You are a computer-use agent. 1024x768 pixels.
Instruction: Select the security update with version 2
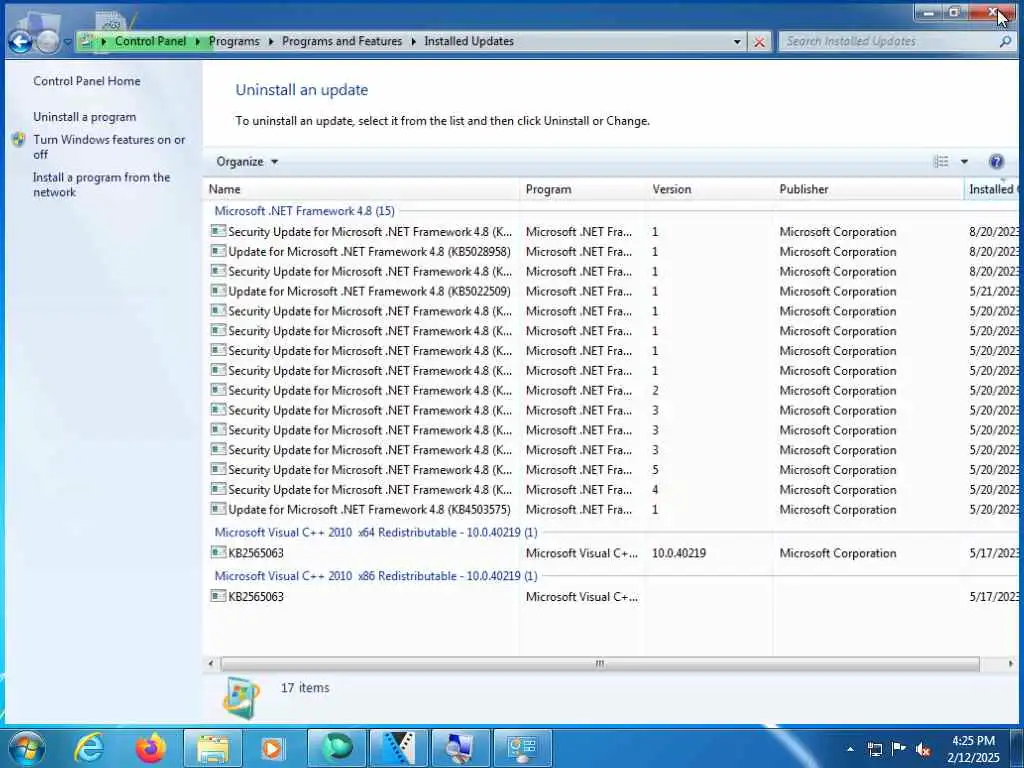pyautogui.click(x=370, y=391)
